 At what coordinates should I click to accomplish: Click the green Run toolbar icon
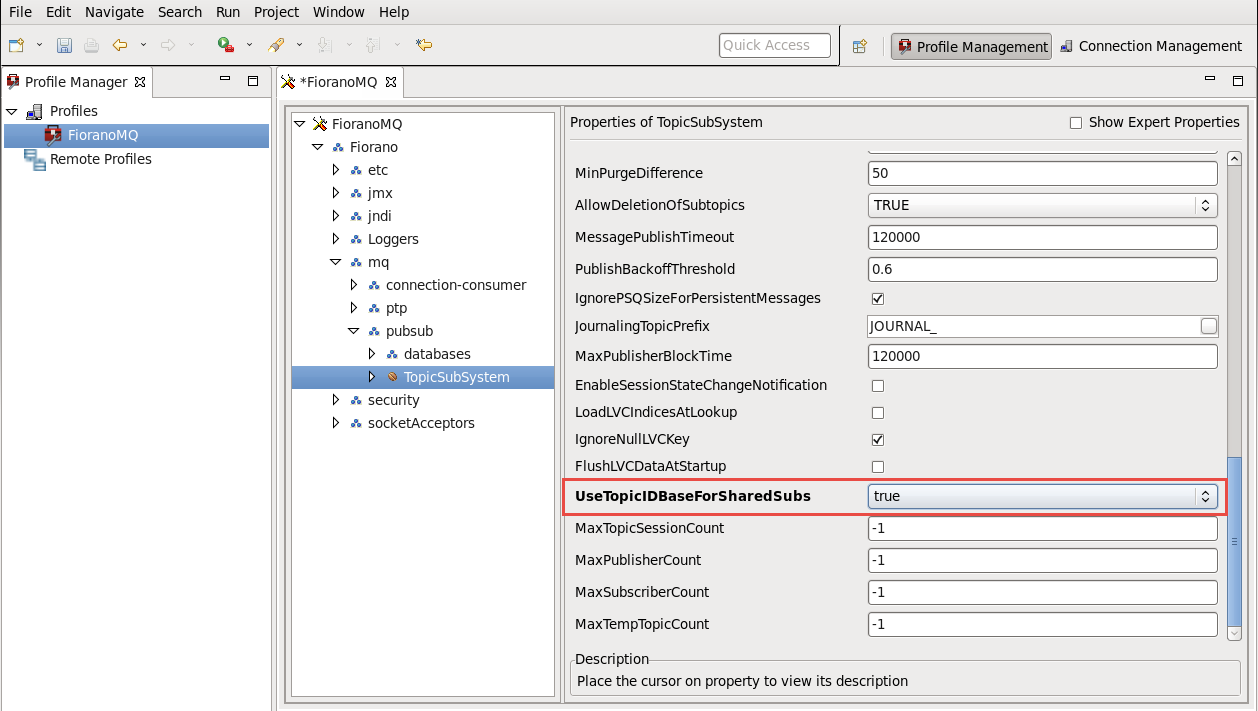[226, 45]
